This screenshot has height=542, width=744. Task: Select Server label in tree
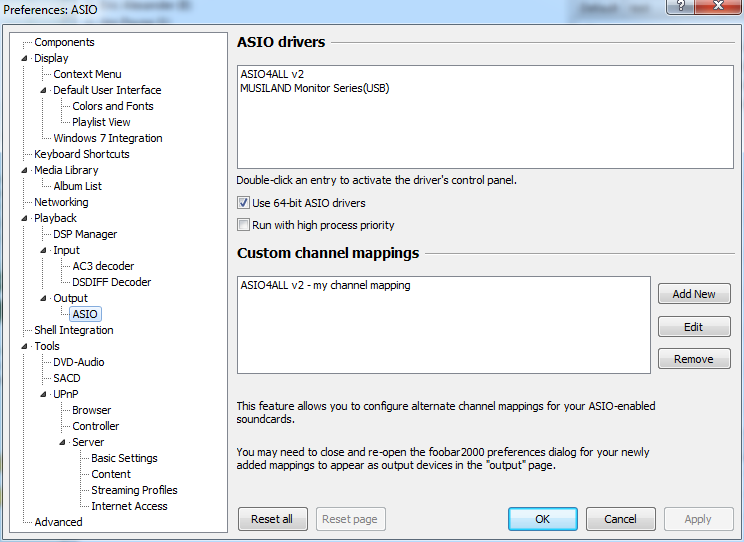88,442
